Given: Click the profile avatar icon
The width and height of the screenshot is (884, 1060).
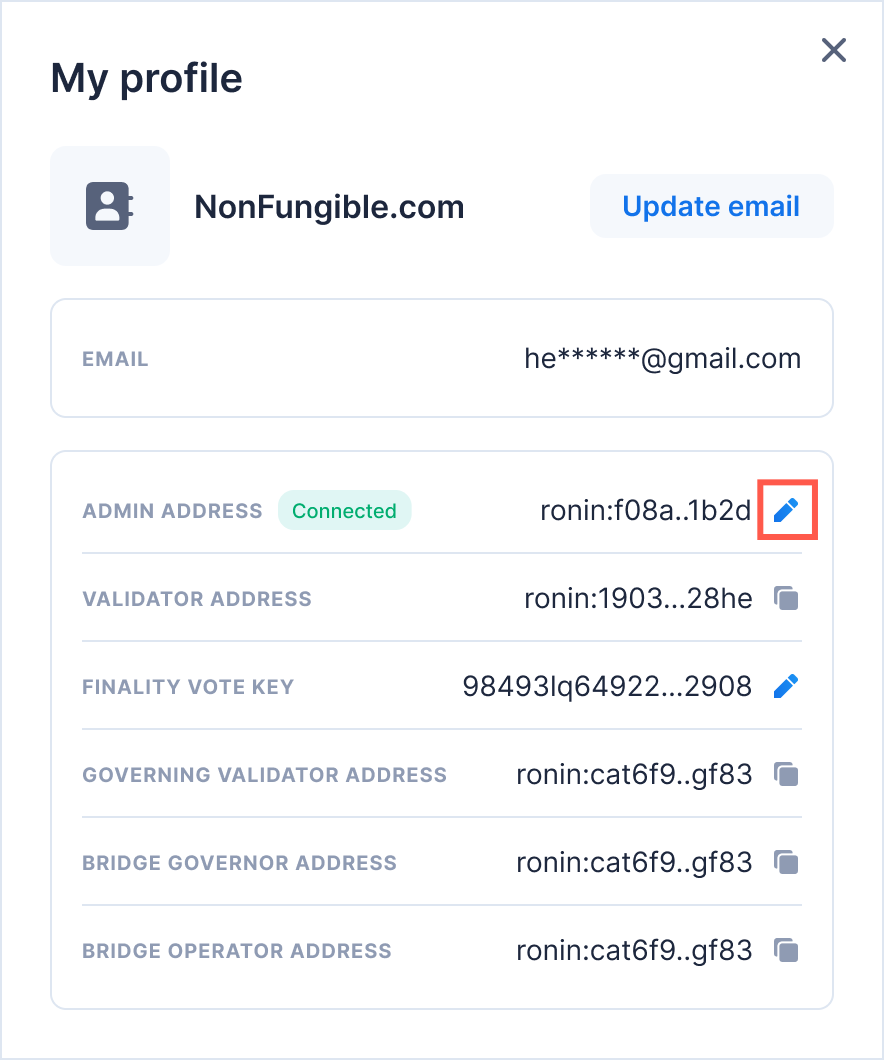Looking at the screenshot, I should pos(110,206).
